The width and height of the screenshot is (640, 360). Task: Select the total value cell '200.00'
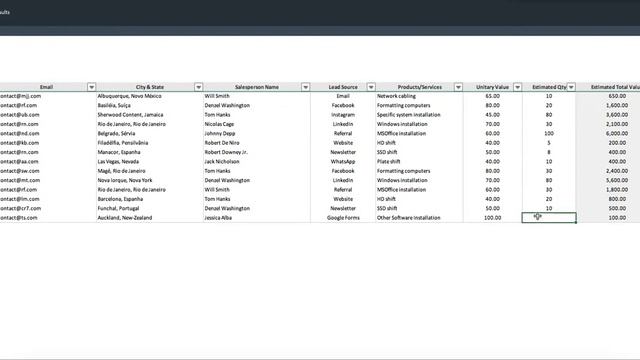pyautogui.click(x=608, y=143)
